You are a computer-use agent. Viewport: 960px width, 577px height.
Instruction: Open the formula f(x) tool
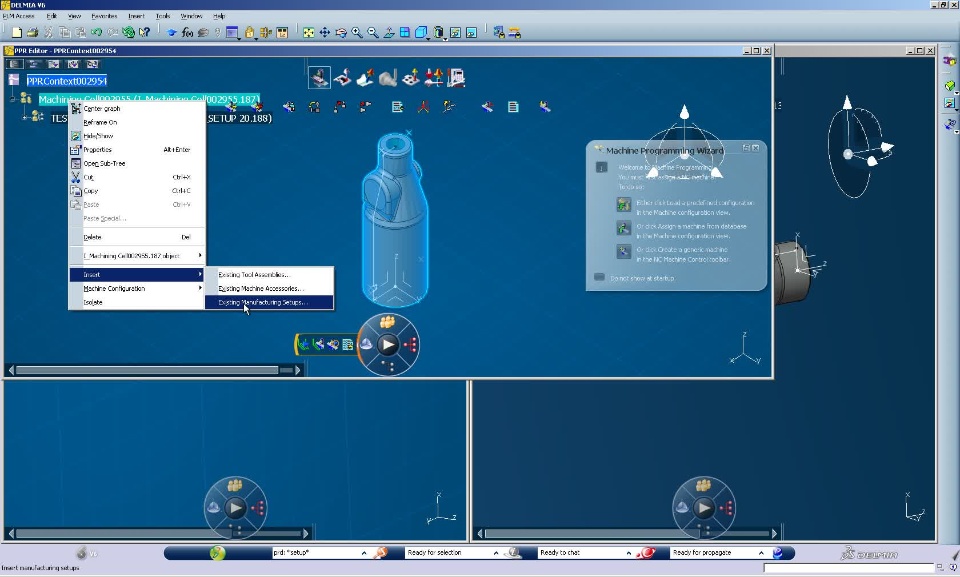coord(187,32)
